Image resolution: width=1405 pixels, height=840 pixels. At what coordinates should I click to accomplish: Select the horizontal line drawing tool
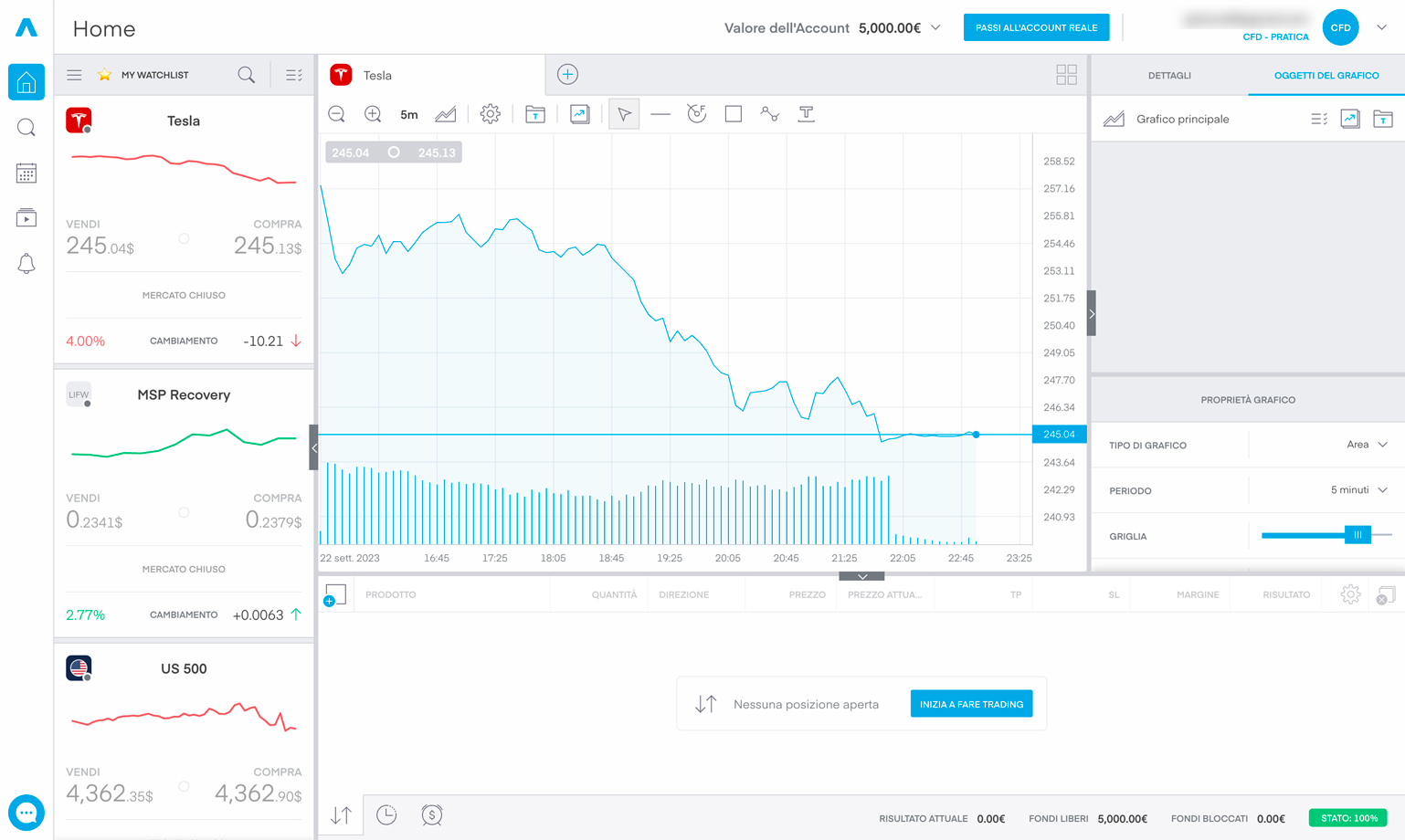(x=660, y=114)
